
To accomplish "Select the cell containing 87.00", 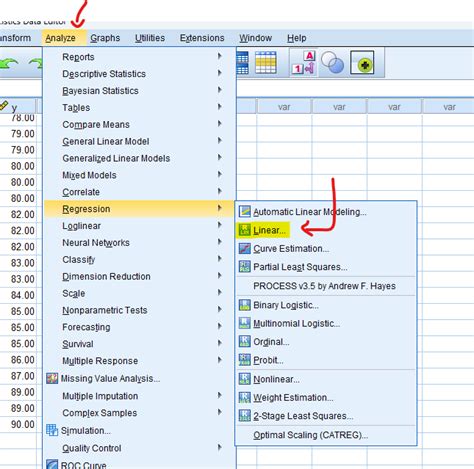I will pyautogui.click(x=19, y=376).
